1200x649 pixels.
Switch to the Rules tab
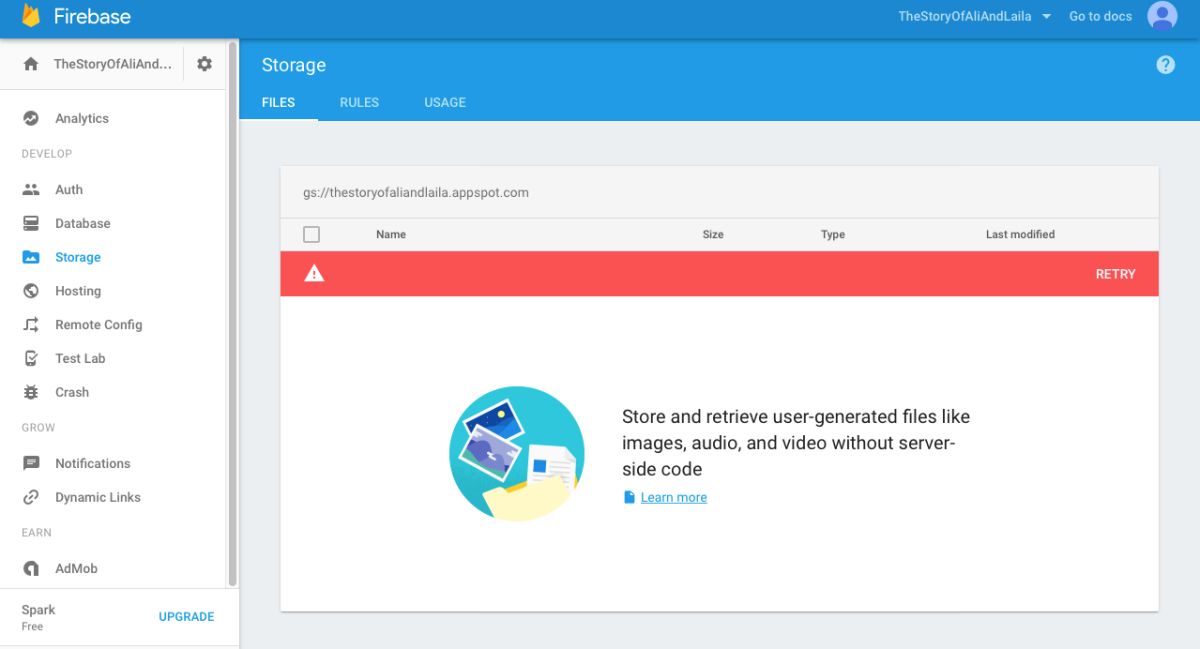359,102
